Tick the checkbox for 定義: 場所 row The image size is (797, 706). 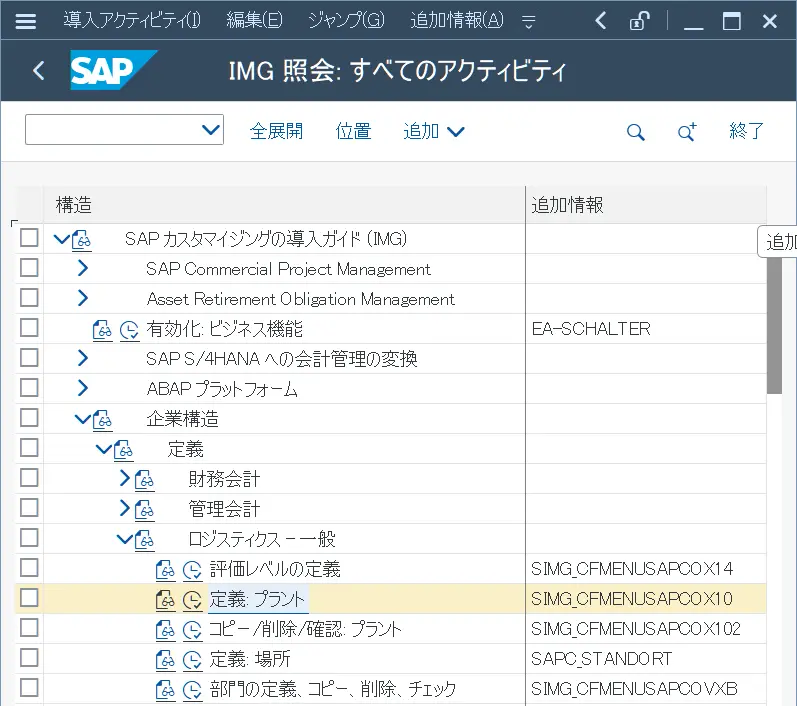click(29, 657)
